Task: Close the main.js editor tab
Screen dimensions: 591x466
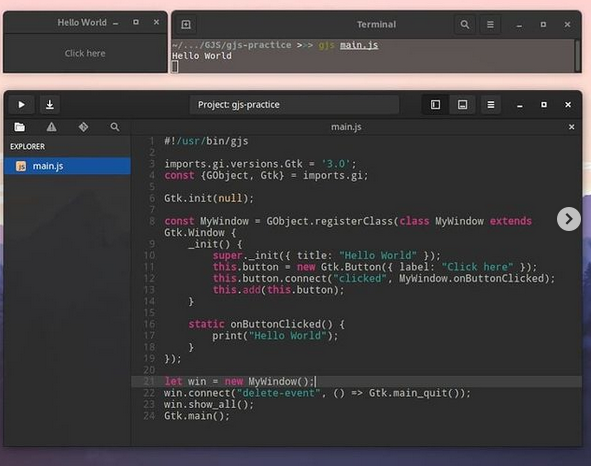Action: click(x=571, y=127)
